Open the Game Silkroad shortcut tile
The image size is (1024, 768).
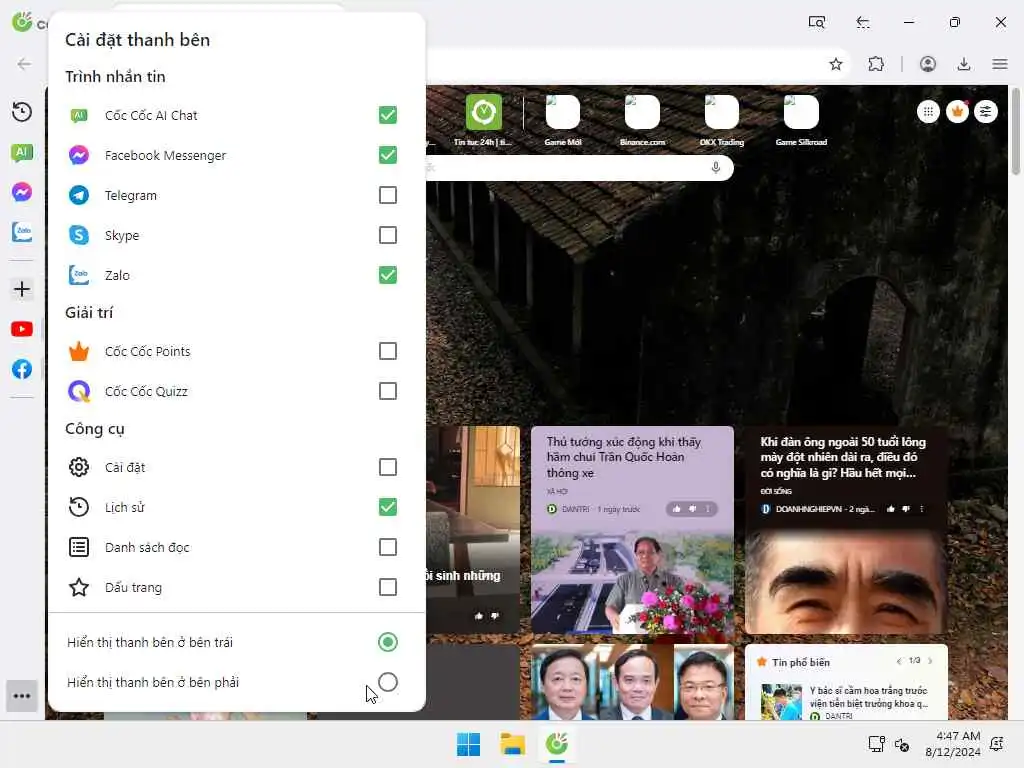801,120
